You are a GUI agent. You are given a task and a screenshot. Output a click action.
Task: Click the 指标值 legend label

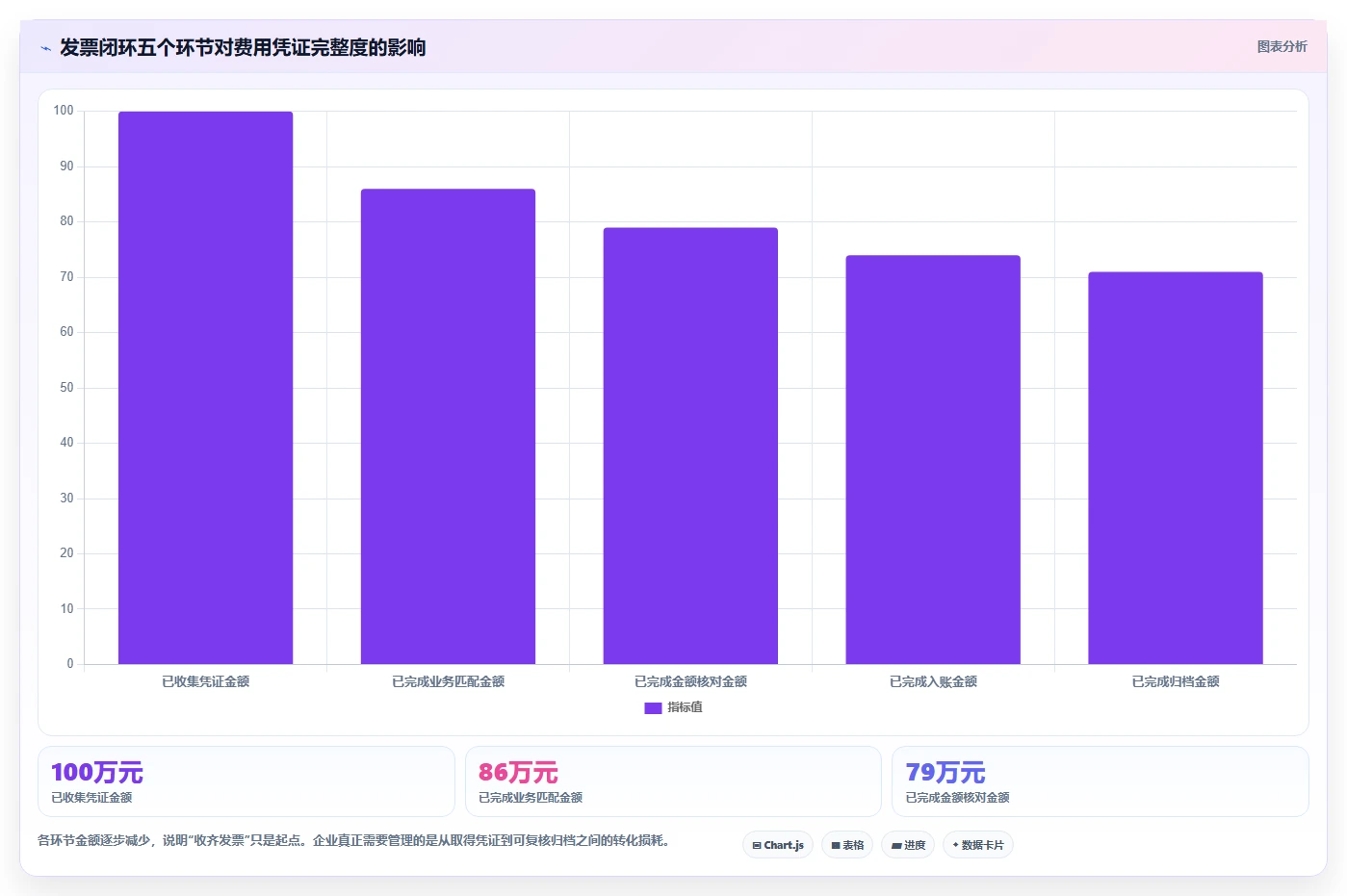[x=685, y=707]
